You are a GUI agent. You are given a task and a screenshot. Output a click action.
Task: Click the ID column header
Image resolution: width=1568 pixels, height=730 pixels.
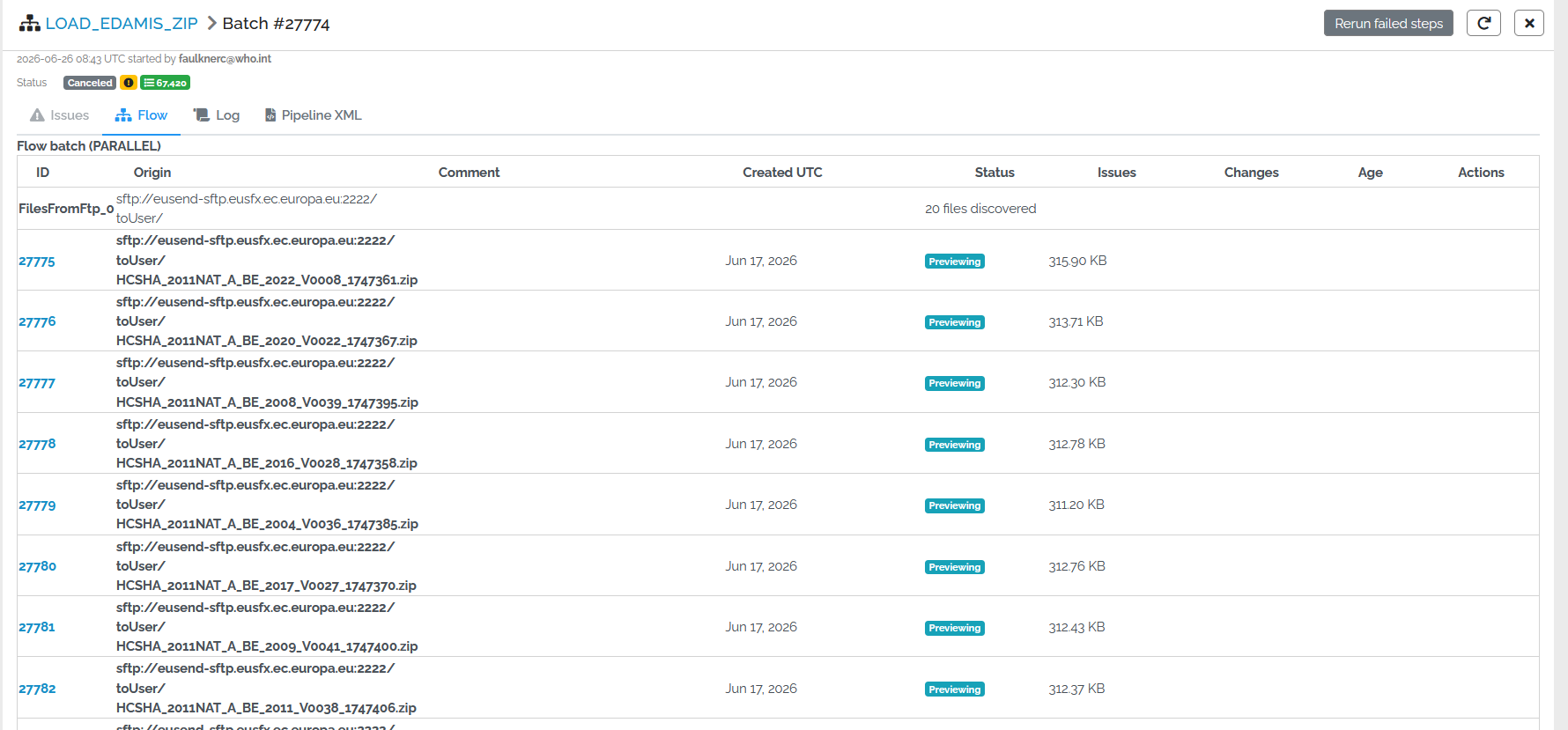tap(42, 173)
